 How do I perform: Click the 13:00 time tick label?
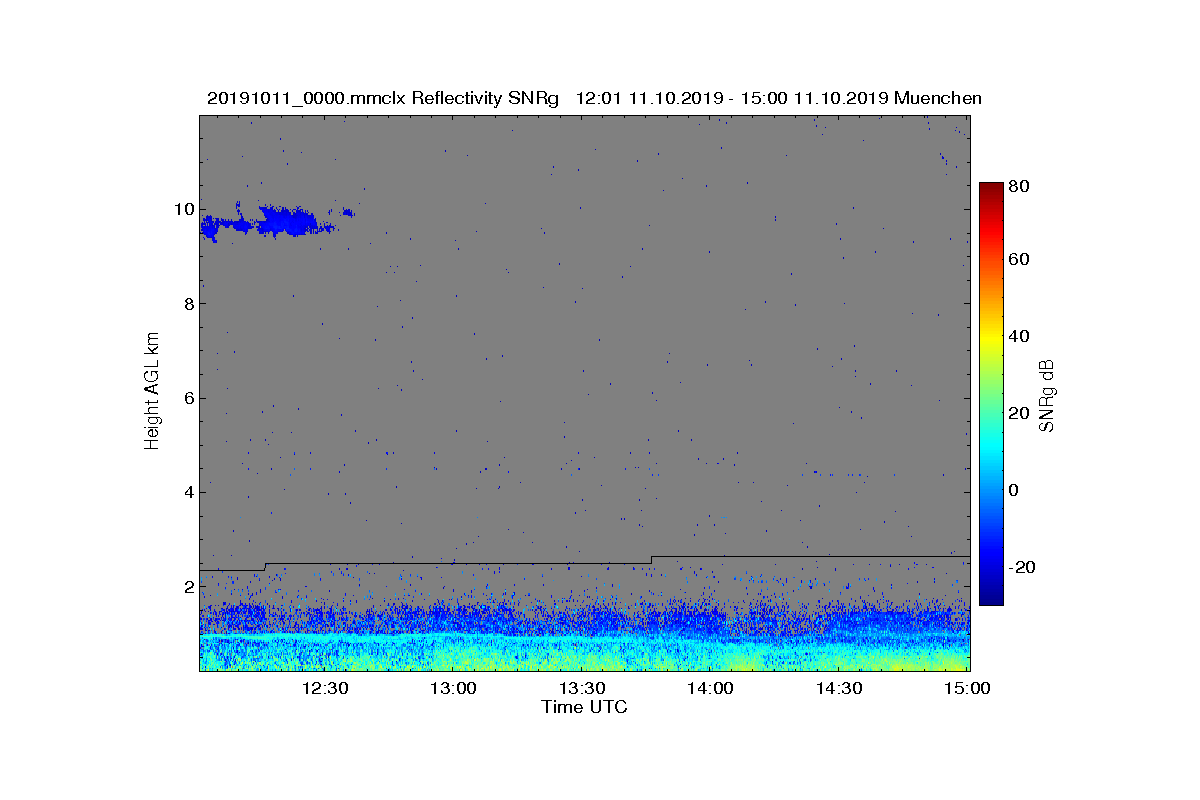453,688
